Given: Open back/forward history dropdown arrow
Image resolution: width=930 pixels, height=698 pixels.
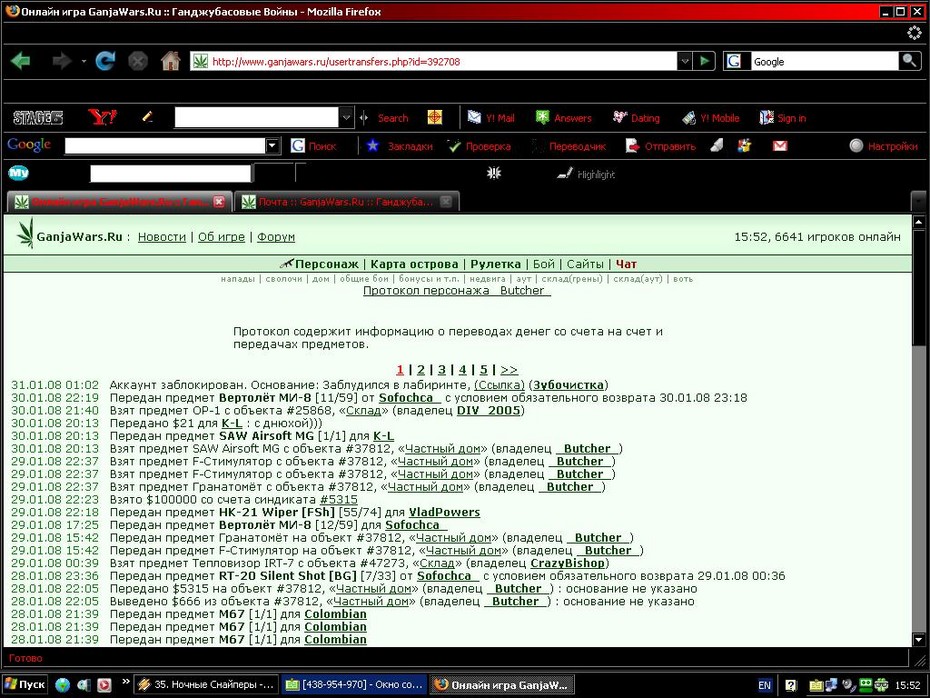Looking at the screenshot, I should tap(84, 61).
